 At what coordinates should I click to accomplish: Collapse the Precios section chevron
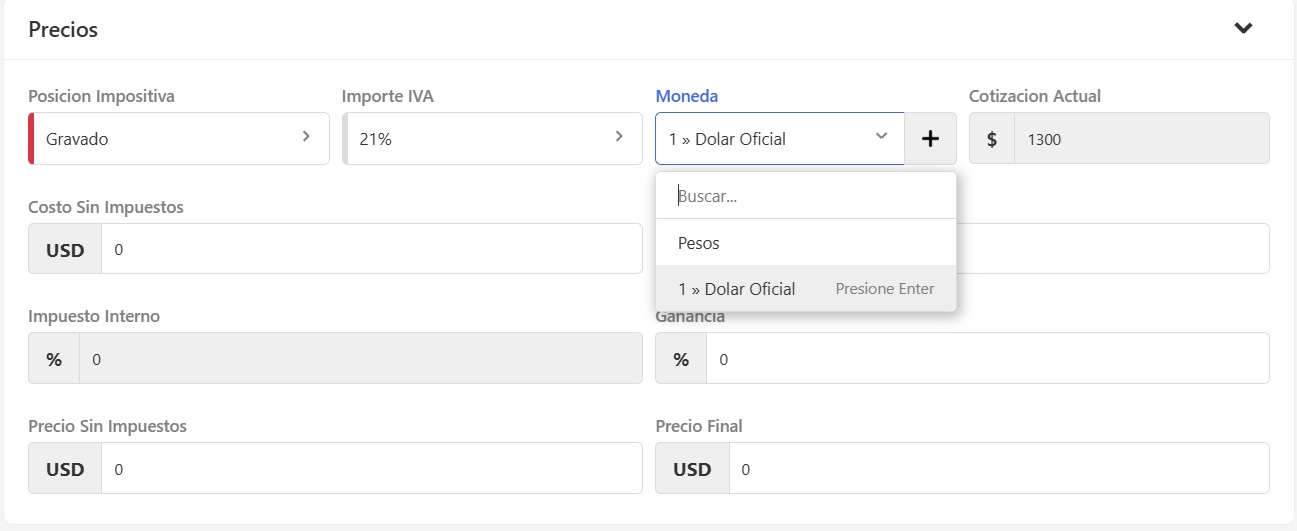tap(1243, 28)
